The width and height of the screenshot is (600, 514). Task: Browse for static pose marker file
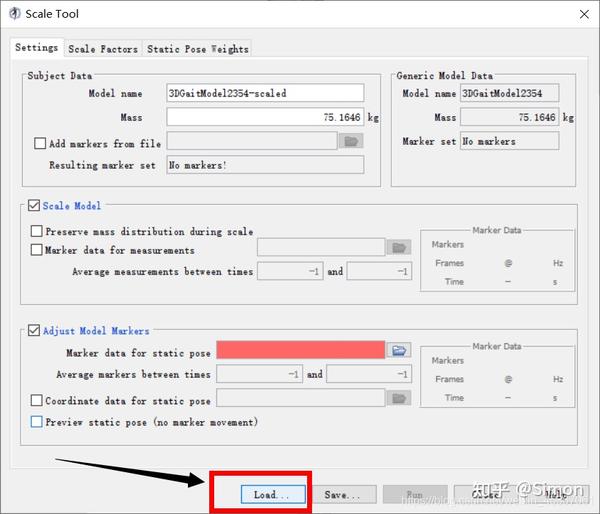(x=399, y=350)
